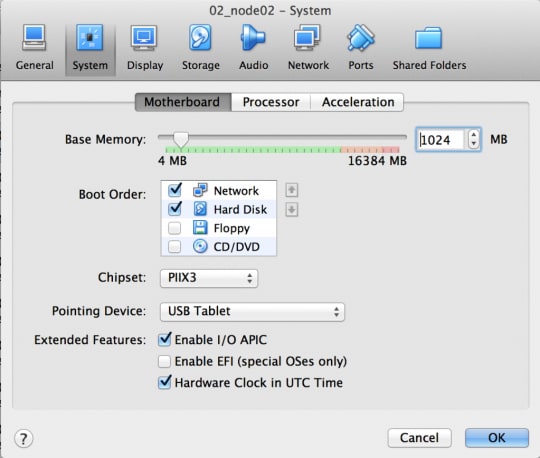540x458 pixels.
Task: Uncheck Network in boot order
Action: tap(175, 190)
